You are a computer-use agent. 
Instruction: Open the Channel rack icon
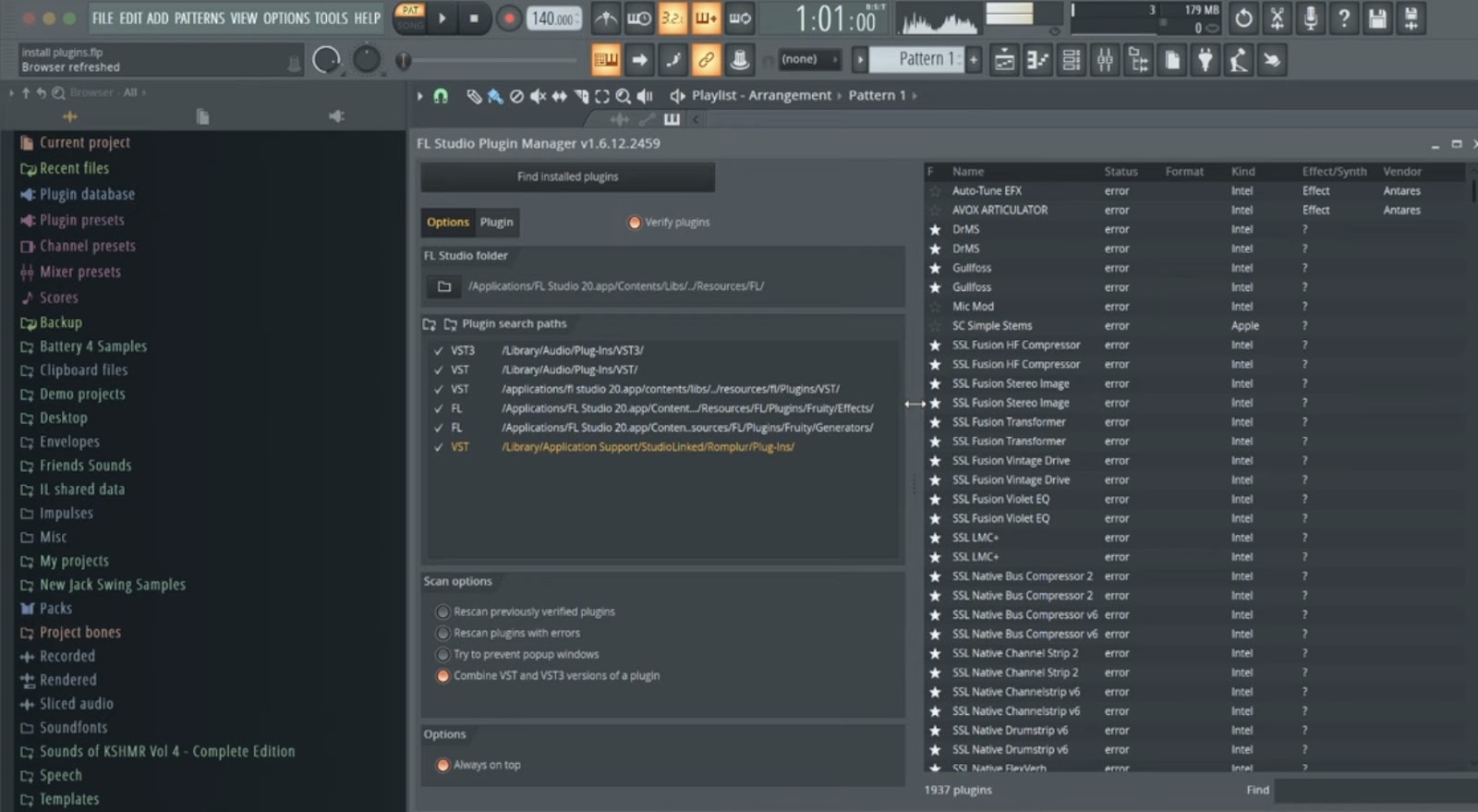pyautogui.click(x=1072, y=60)
